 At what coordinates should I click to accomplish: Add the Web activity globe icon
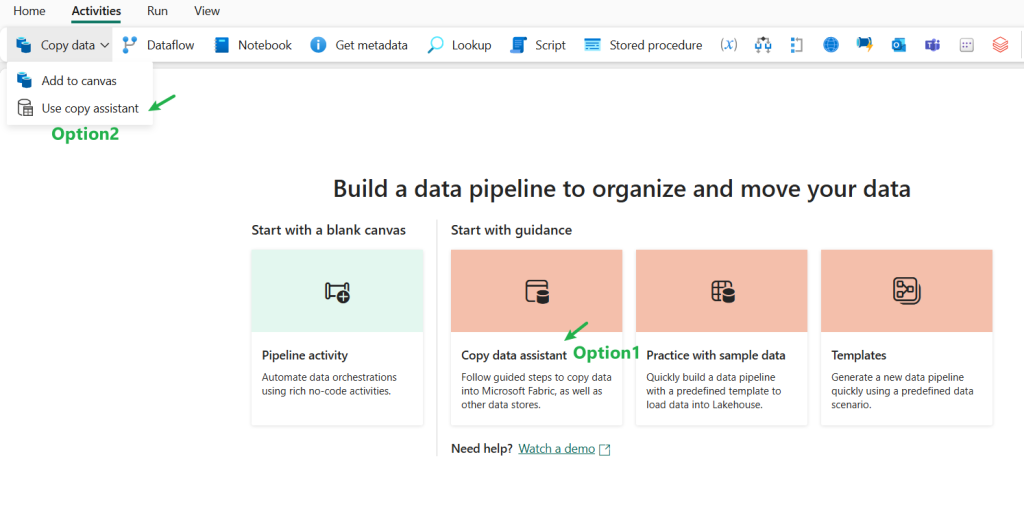click(x=831, y=45)
